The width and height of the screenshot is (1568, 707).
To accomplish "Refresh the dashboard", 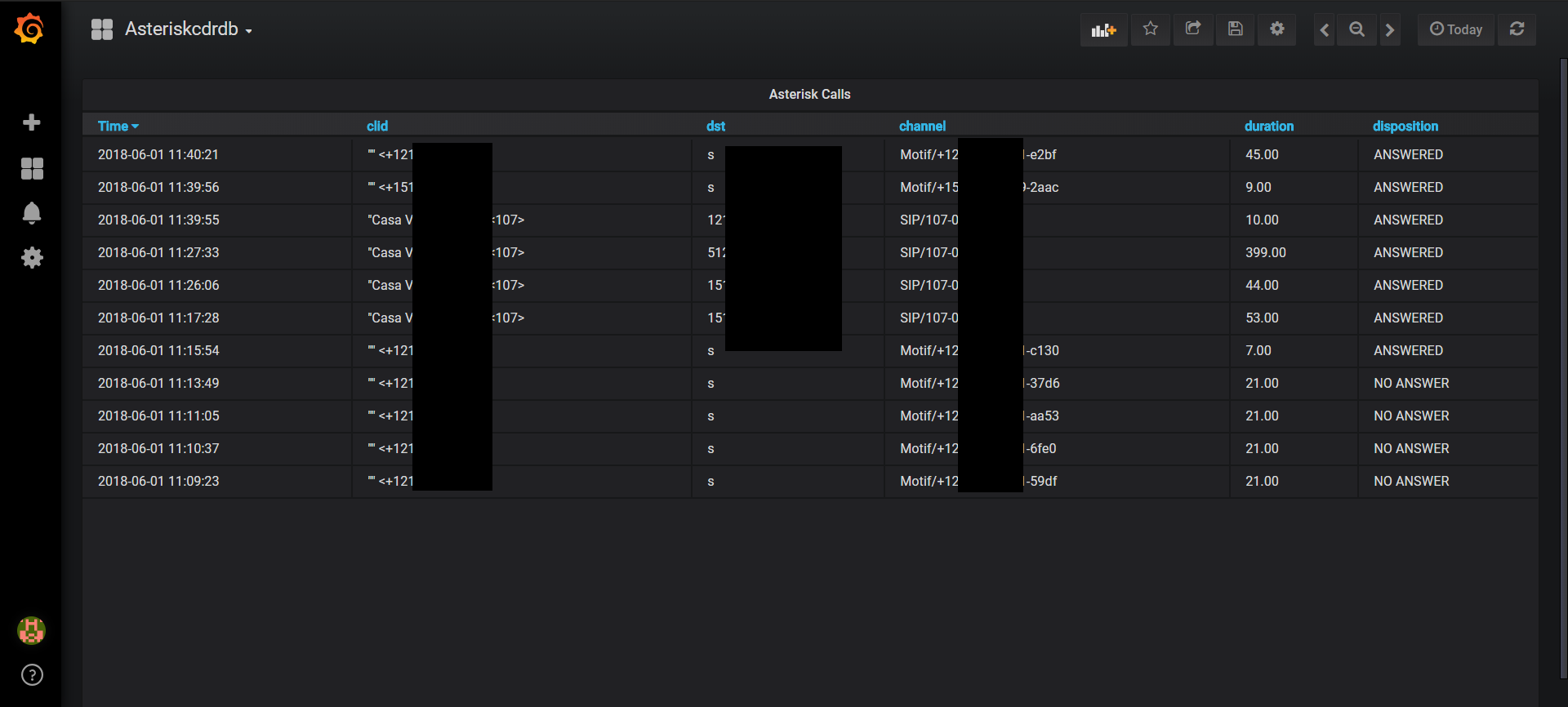I will [x=1517, y=29].
